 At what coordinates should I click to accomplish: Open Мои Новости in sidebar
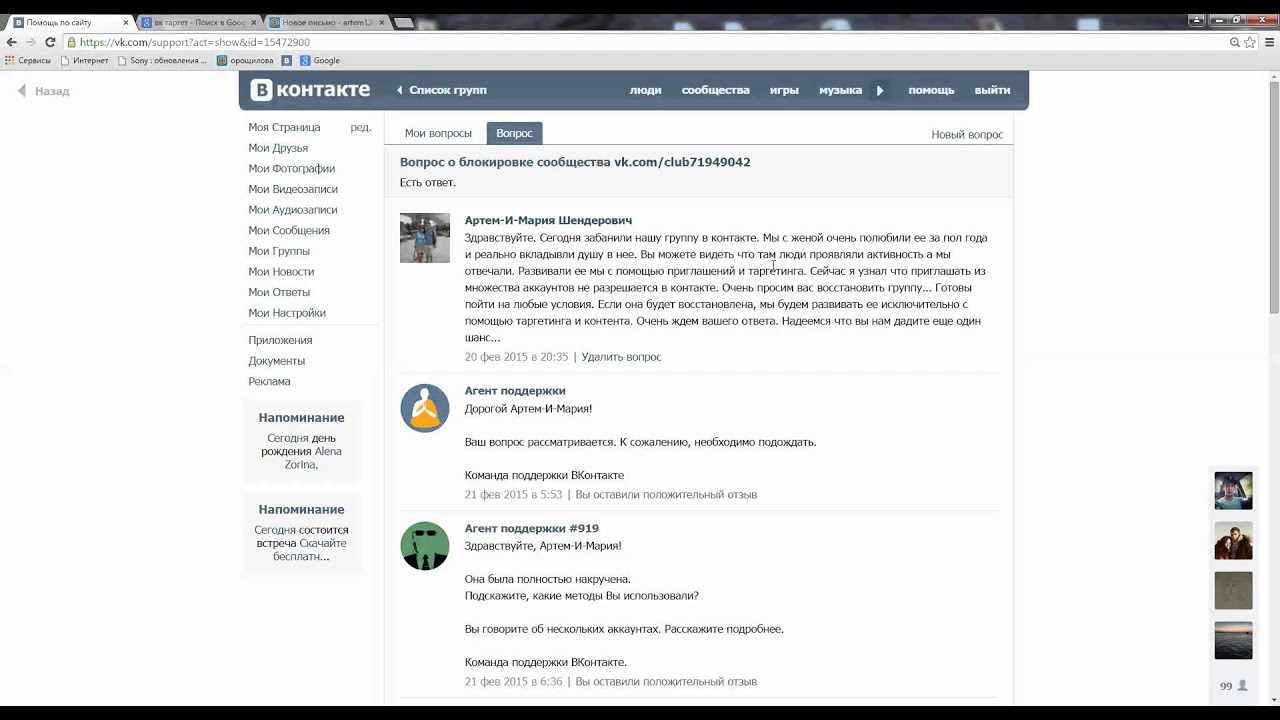pos(281,272)
